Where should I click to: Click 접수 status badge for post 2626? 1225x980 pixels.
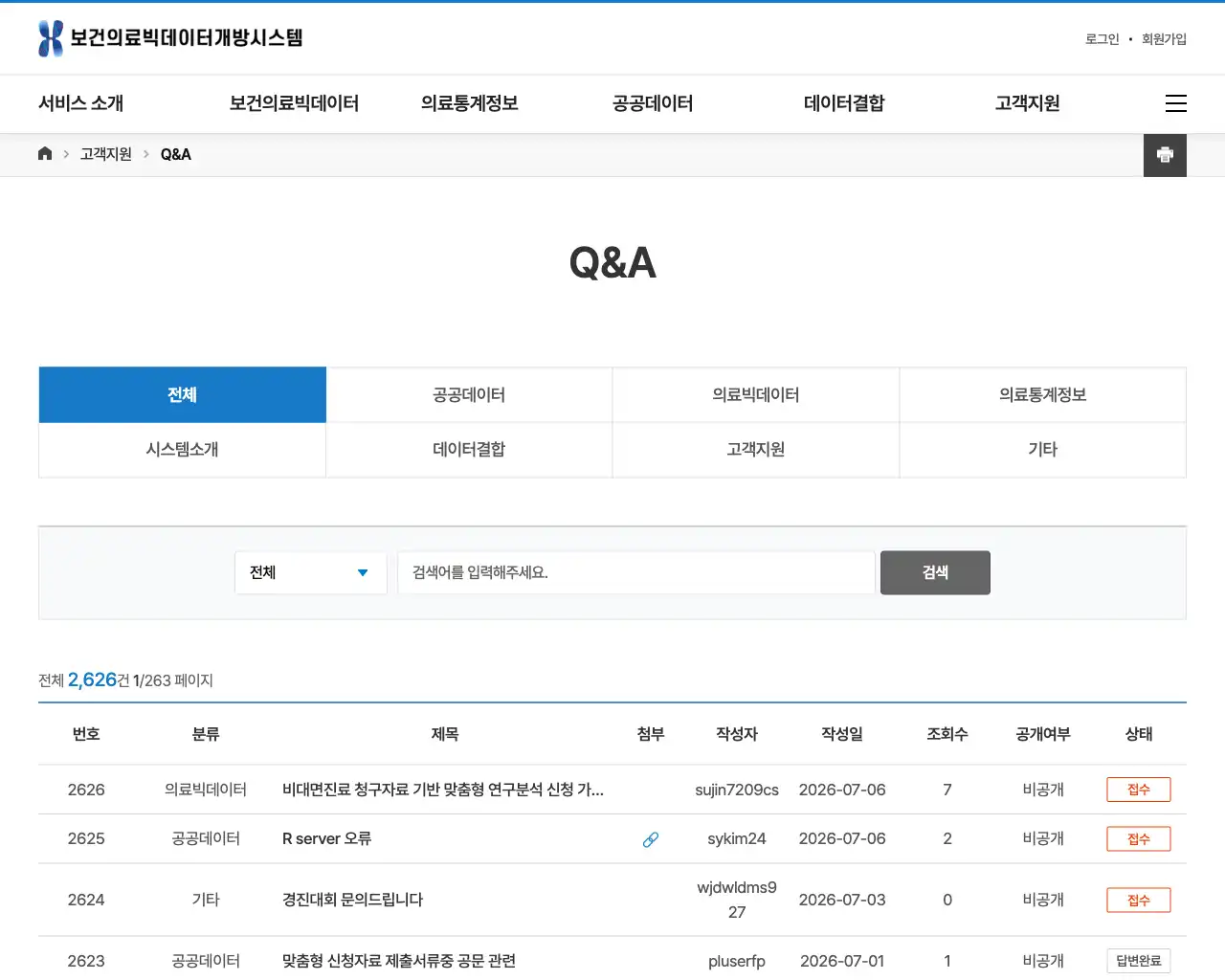[x=1139, y=790]
